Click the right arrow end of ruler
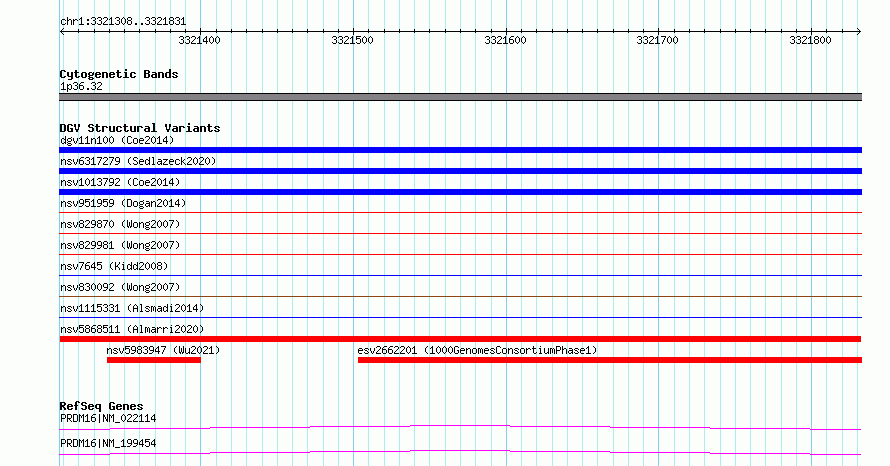 [x=859, y=32]
